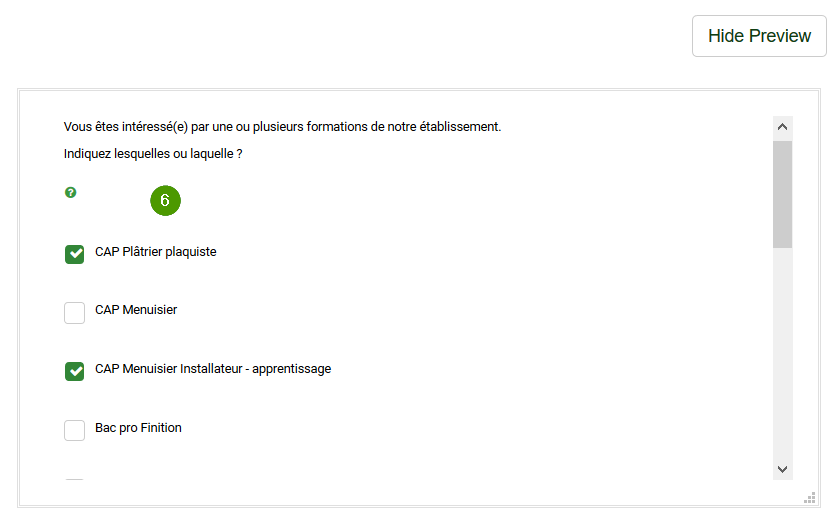Click the preview resize handle at corner
This screenshot has width=838, height=521.
click(x=810, y=497)
